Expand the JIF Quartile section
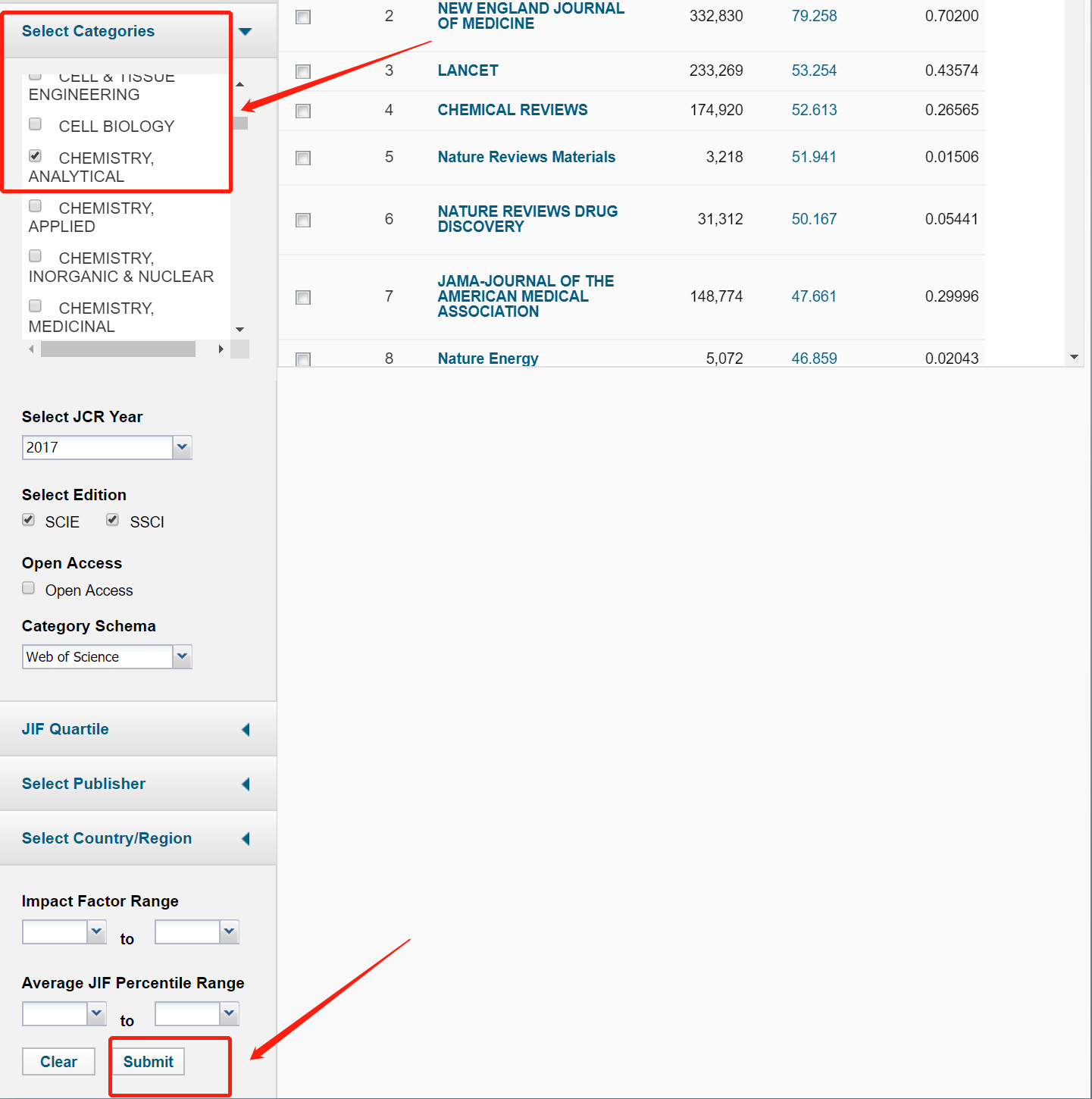This screenshot has height=1099, width=1092. [246, 729]
